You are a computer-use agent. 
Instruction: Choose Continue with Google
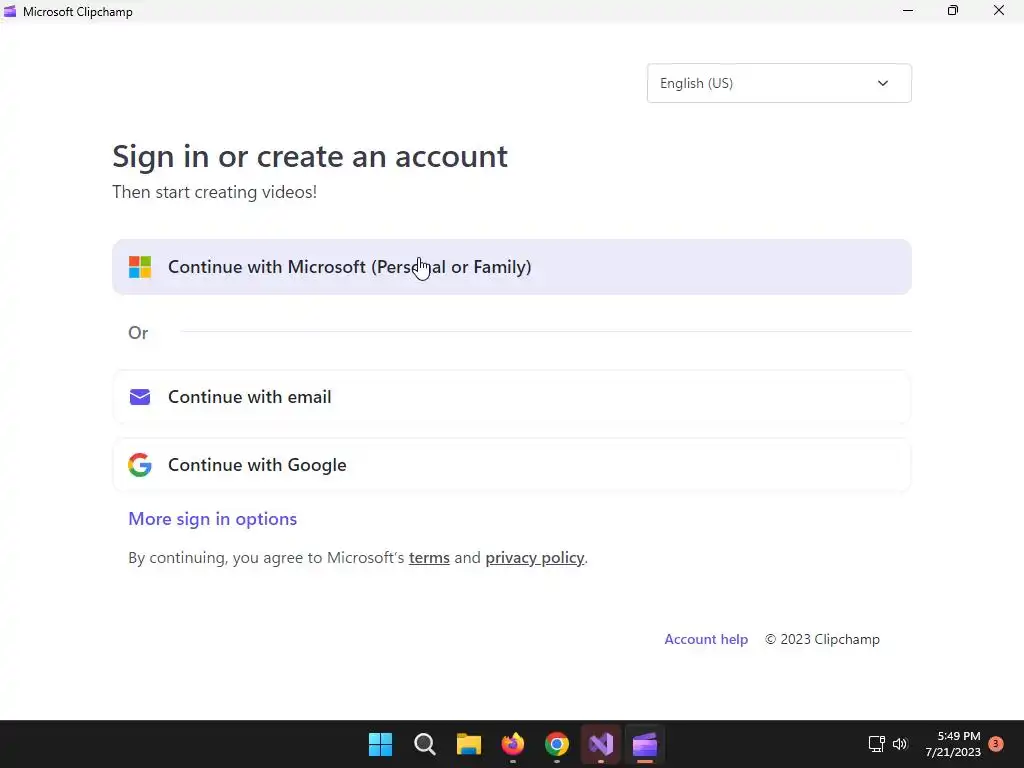click(x=512, y=465)
